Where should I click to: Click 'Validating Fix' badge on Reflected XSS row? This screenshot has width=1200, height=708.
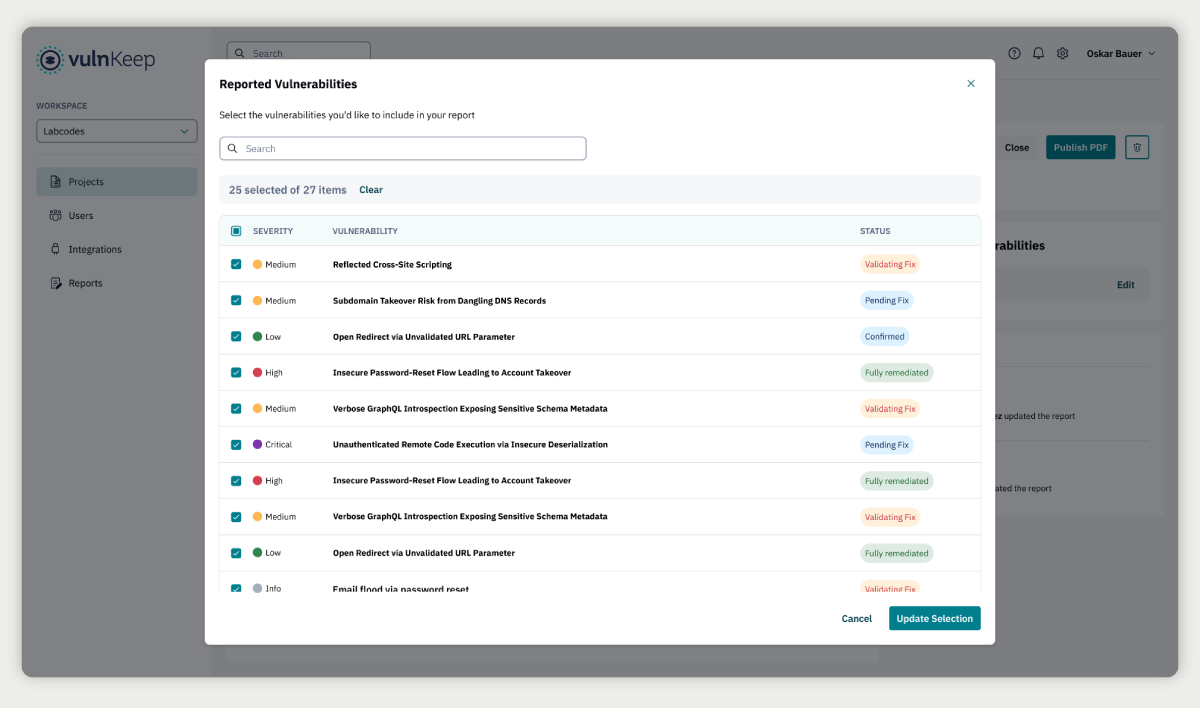[x=890, y=265]
